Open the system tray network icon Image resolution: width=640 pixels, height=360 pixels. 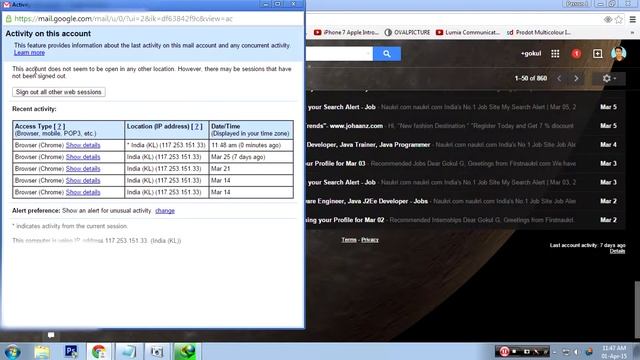(566, 352)
